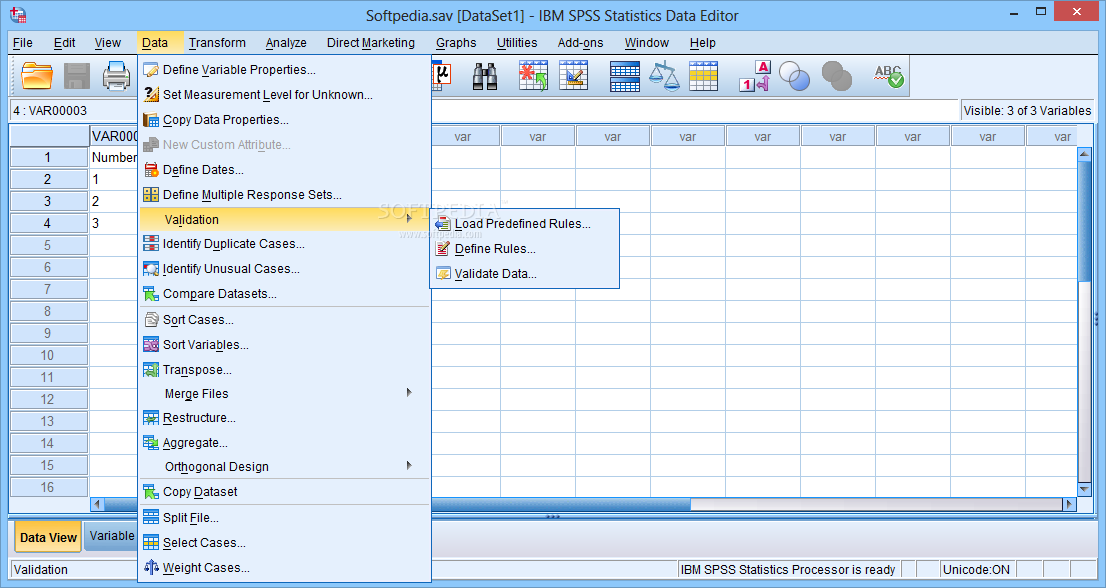Select Weight Cases menu entry
This screenshot has width=1106, height=588.
pos(285,568)
